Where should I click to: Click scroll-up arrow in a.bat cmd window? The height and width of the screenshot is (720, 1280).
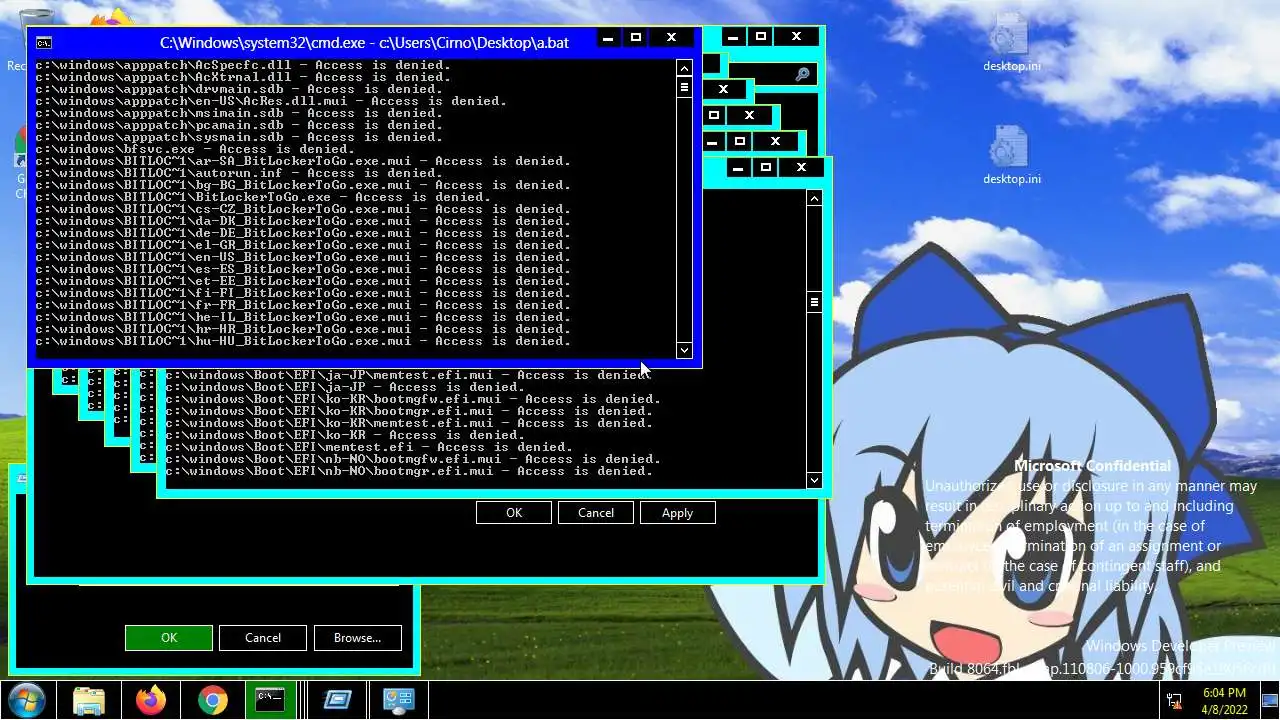pos(684,68)
